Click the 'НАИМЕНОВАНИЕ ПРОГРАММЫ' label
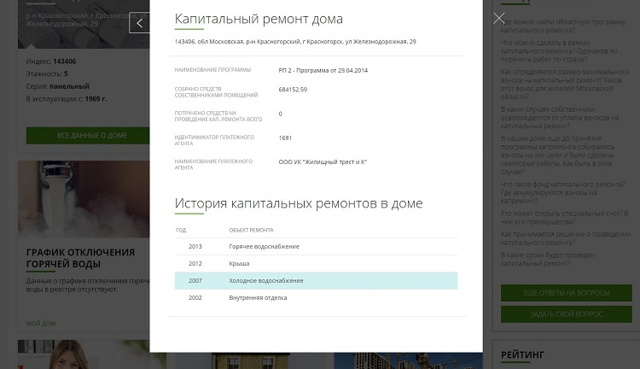 (x=213, y=70)
